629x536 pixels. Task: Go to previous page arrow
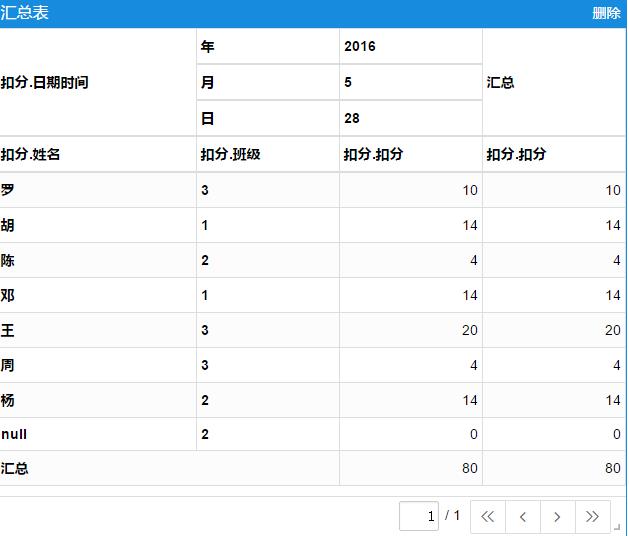(x=523, y=516)
